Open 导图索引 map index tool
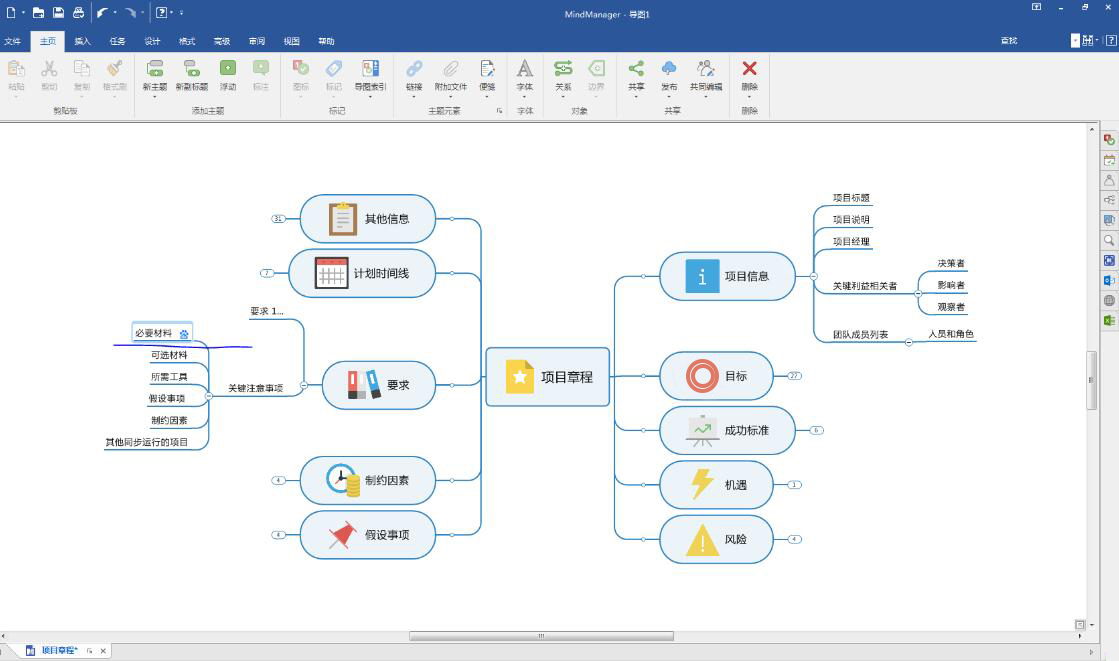This screenshot has height=661, width=1119. pyautogui.click(x=370, y=69)
